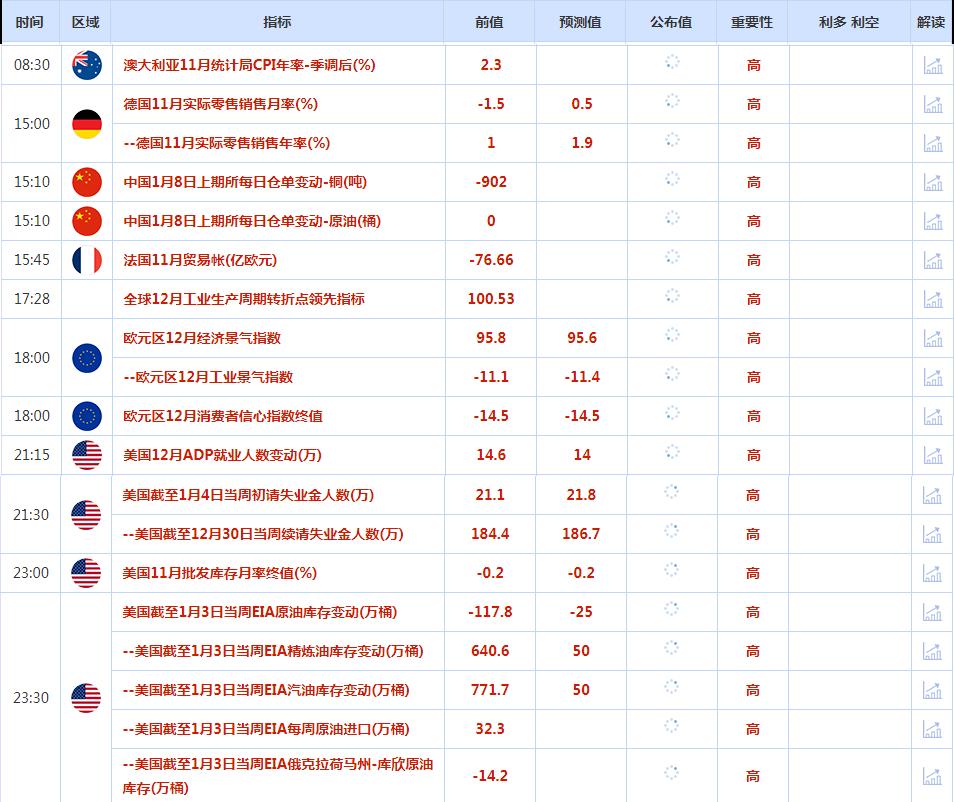The width and height of the screenshot is (954, 802).
Task: Open chart icon for 欧元区12月经济景气指数 row
Action: point(933,338)
